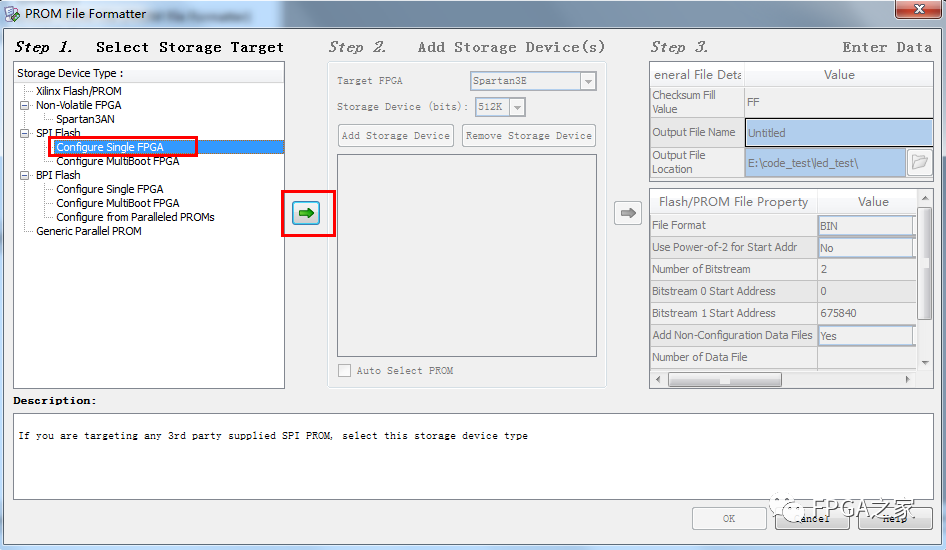Screen dimensions: 946x550
Task: Open the Target FPGA dropdown
Action: [x=588, y=81]
